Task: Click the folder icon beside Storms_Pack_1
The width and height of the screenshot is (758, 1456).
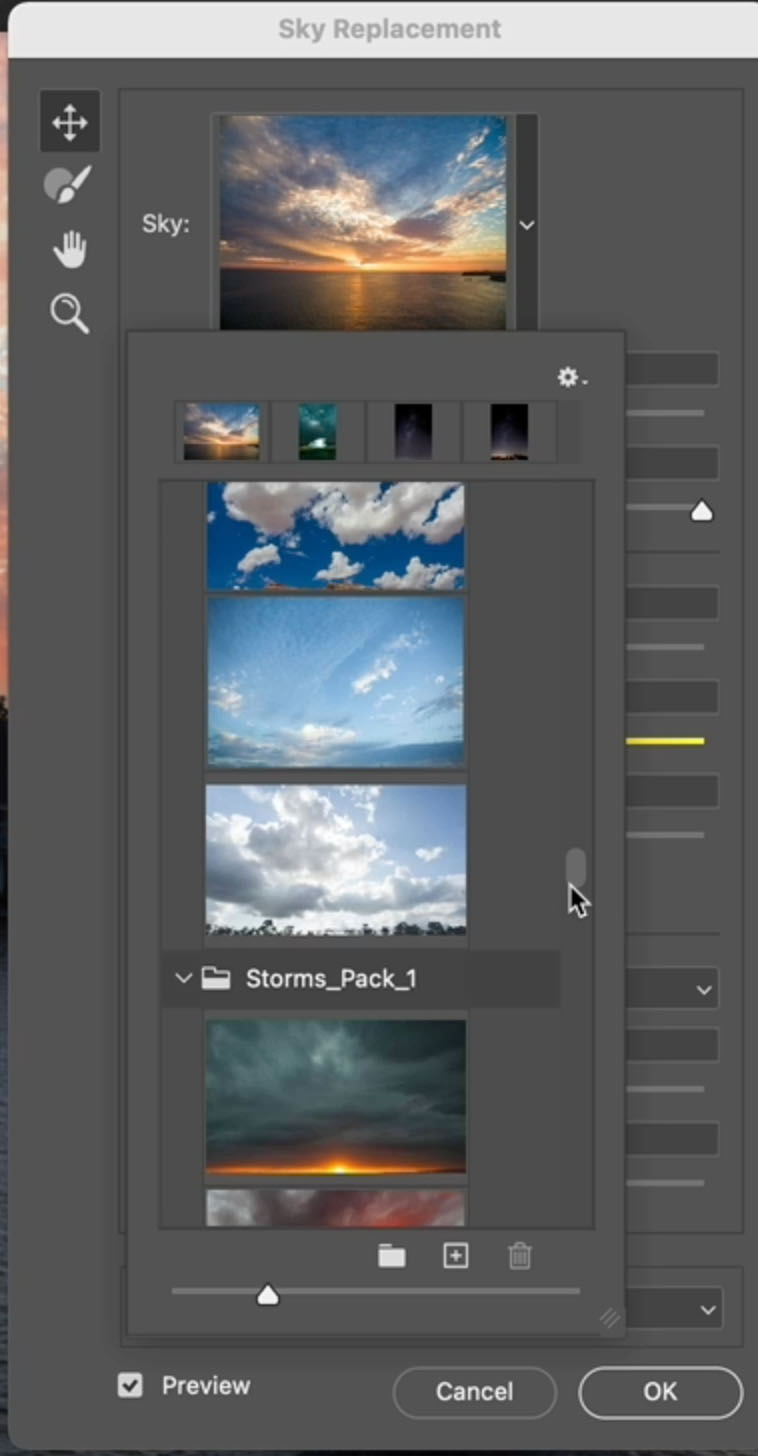Action: (x=216, y=978)
